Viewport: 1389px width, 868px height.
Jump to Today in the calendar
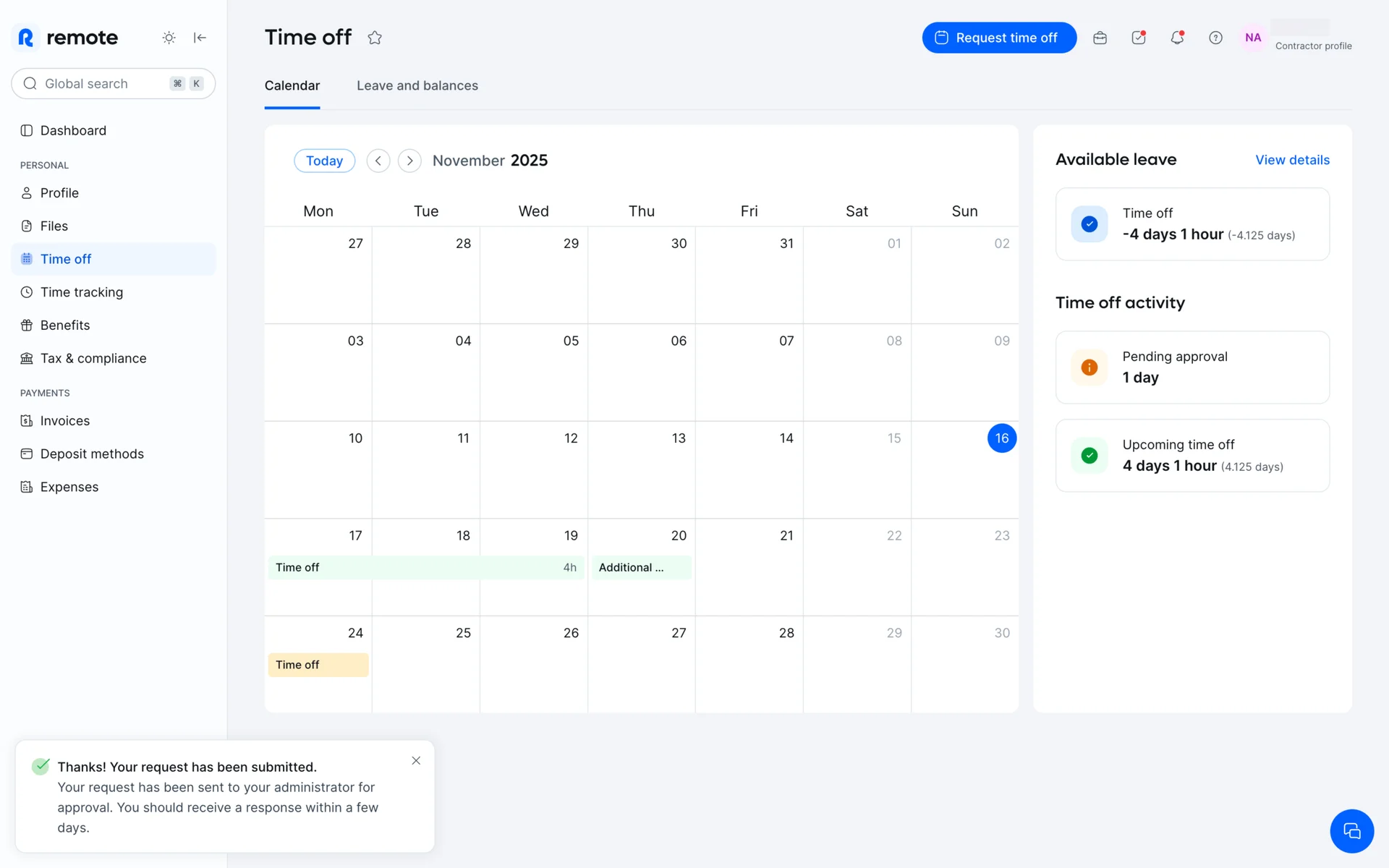pyautogui.click(x=324, y=161)
